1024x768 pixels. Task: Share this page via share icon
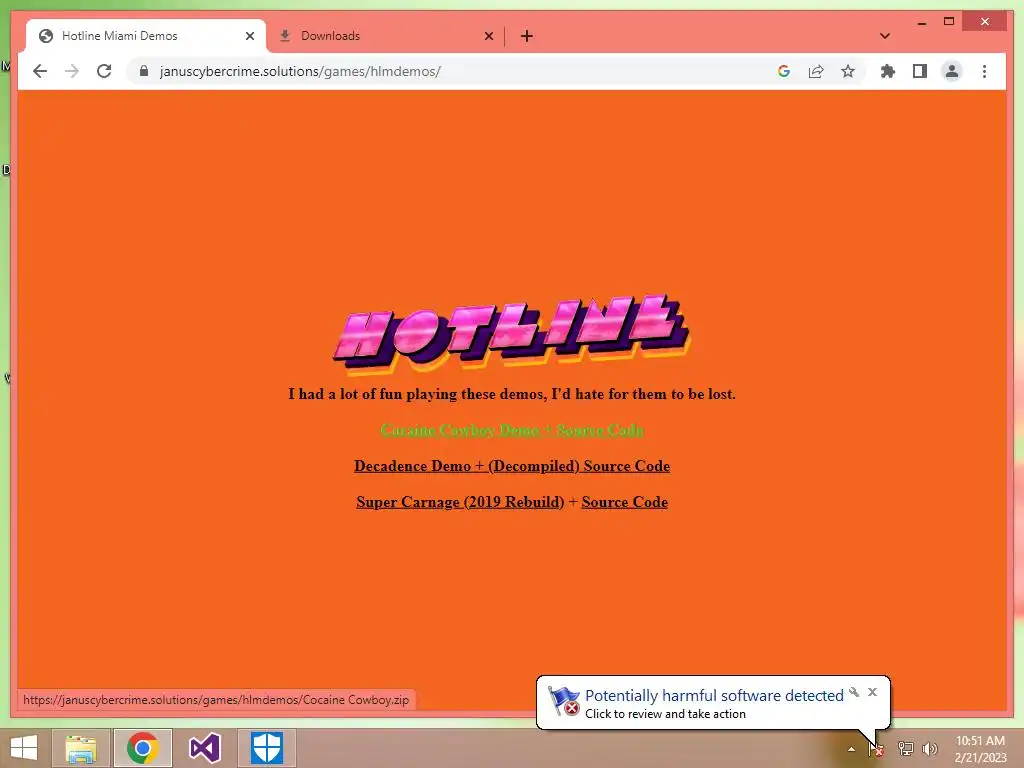click(816, 71)
